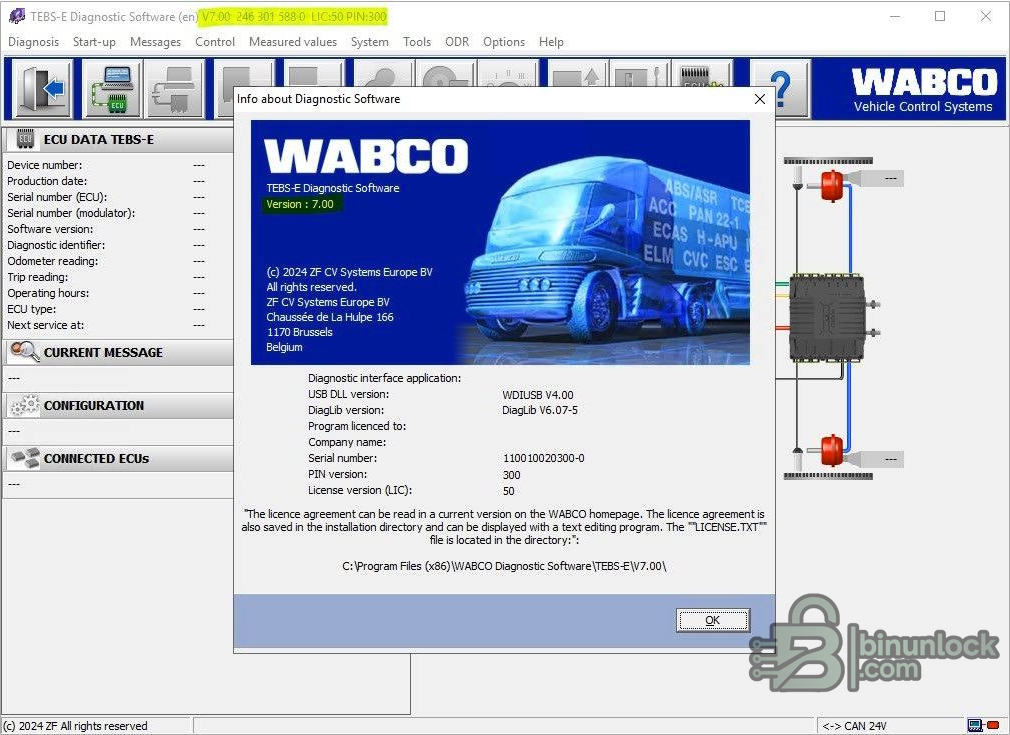
Task: Click the 'Program licenced to:' label
Action: point(357,426)
